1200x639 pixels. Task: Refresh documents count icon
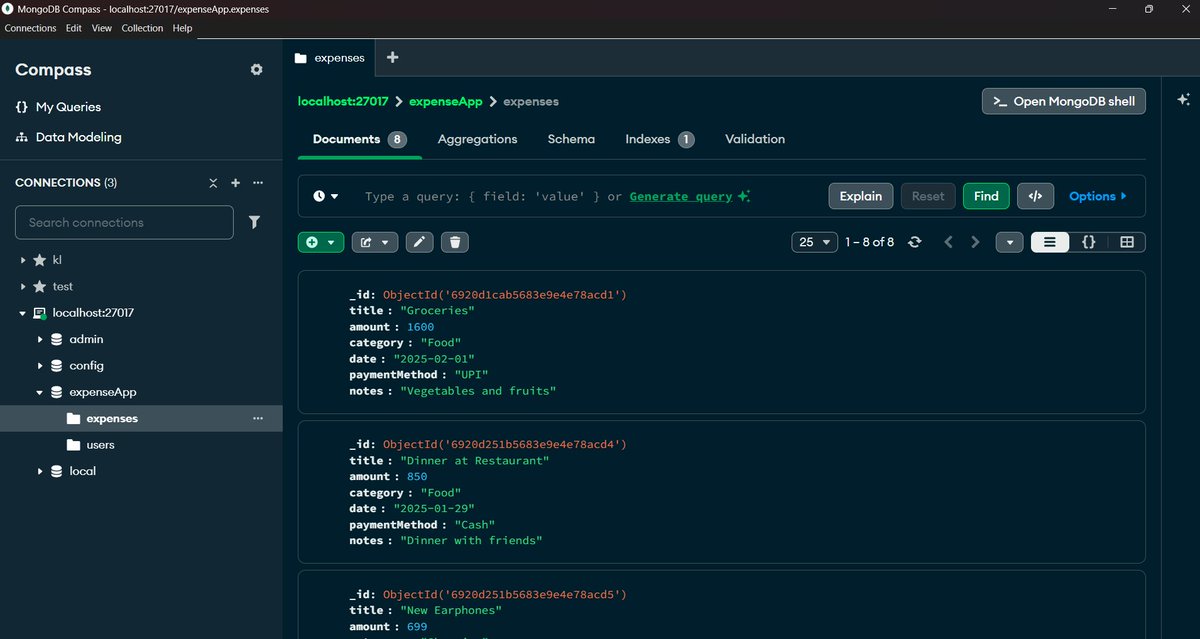click(x=914, y=242)
